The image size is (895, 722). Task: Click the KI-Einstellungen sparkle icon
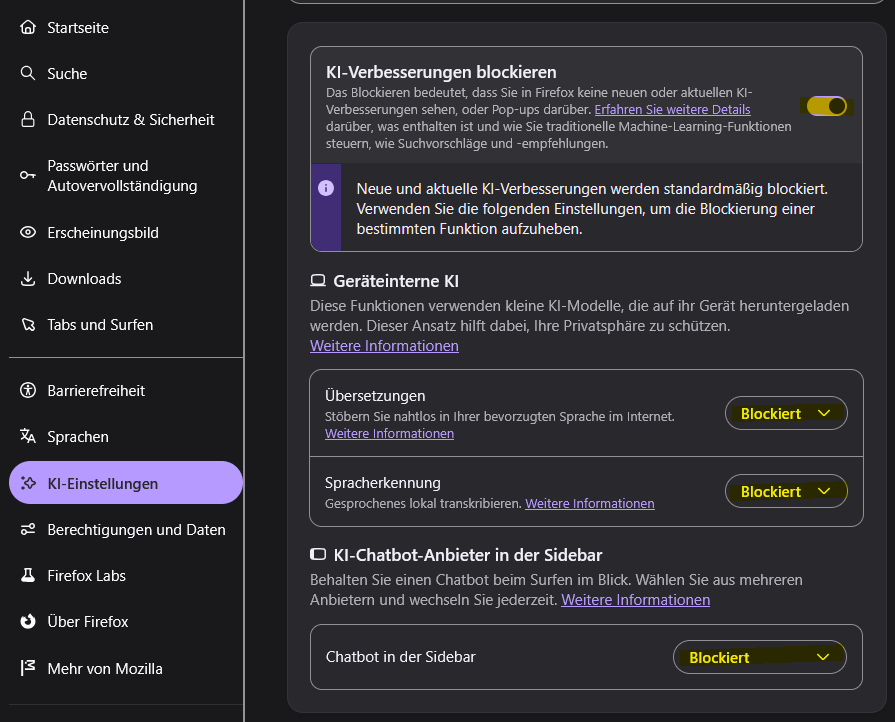pos(28,483)
